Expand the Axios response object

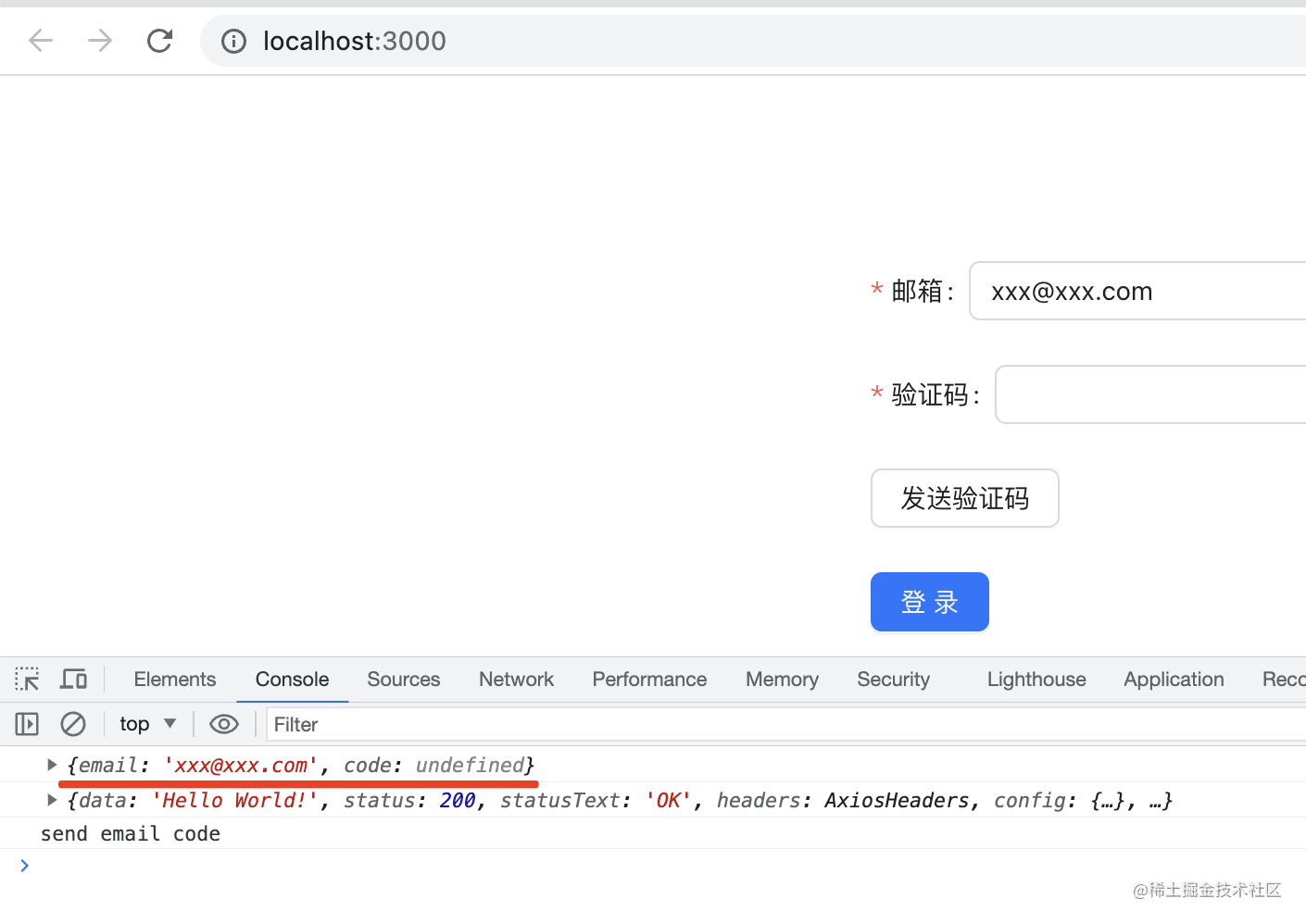tap(52, 800)
